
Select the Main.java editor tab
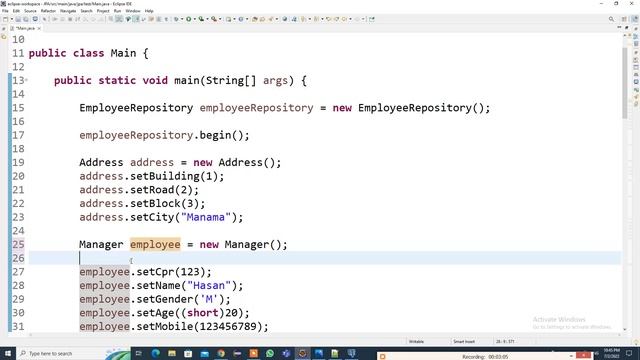pos(25,28)
